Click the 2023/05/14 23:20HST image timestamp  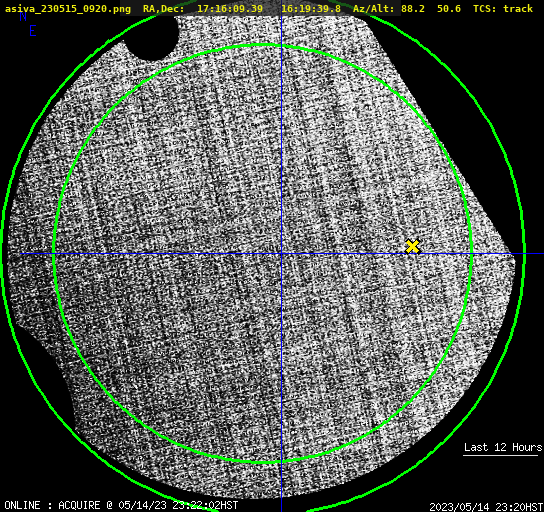click(x=486, y=507)
